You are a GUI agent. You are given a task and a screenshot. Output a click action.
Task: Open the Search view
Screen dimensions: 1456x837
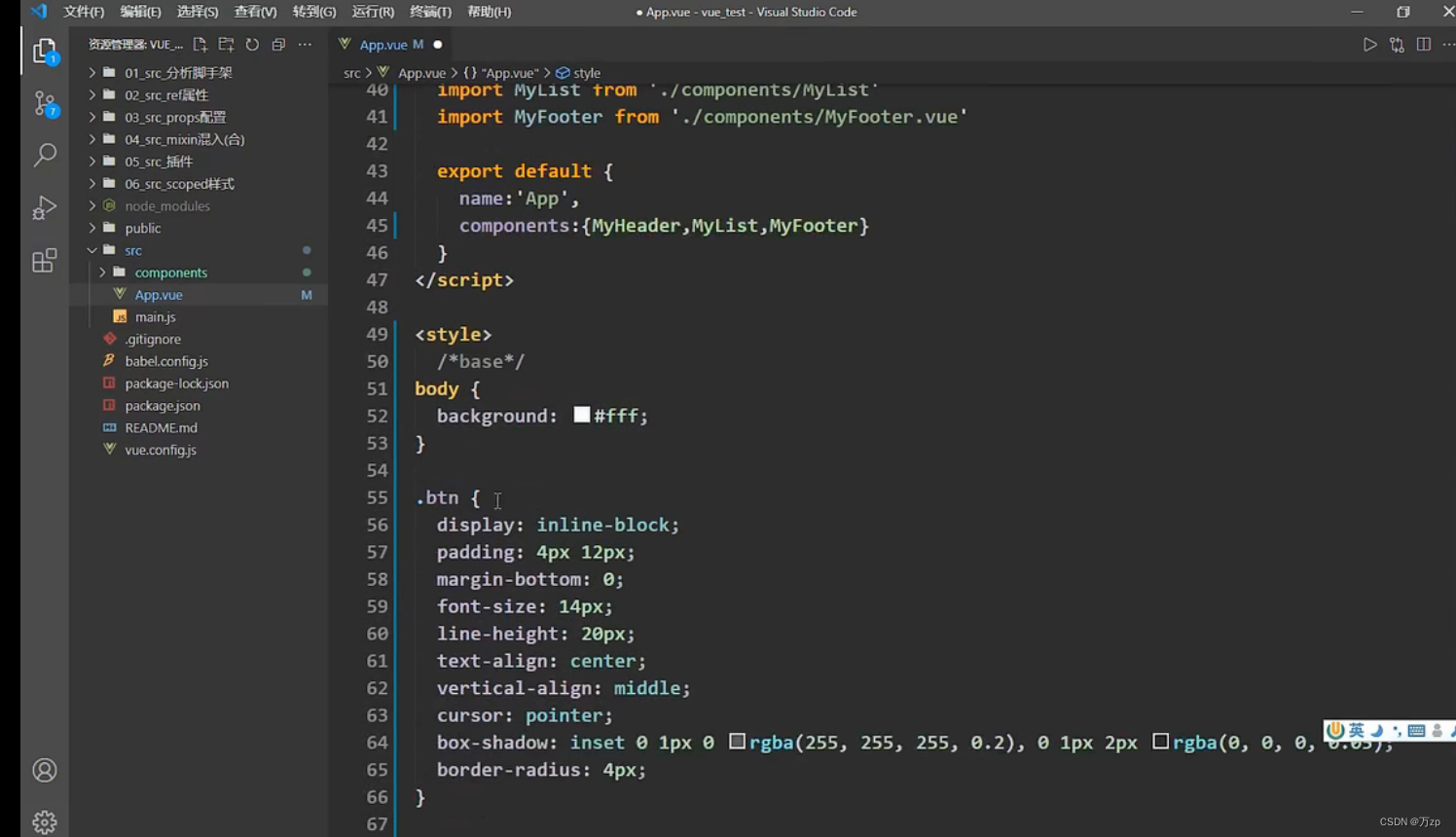coord(45,155)
